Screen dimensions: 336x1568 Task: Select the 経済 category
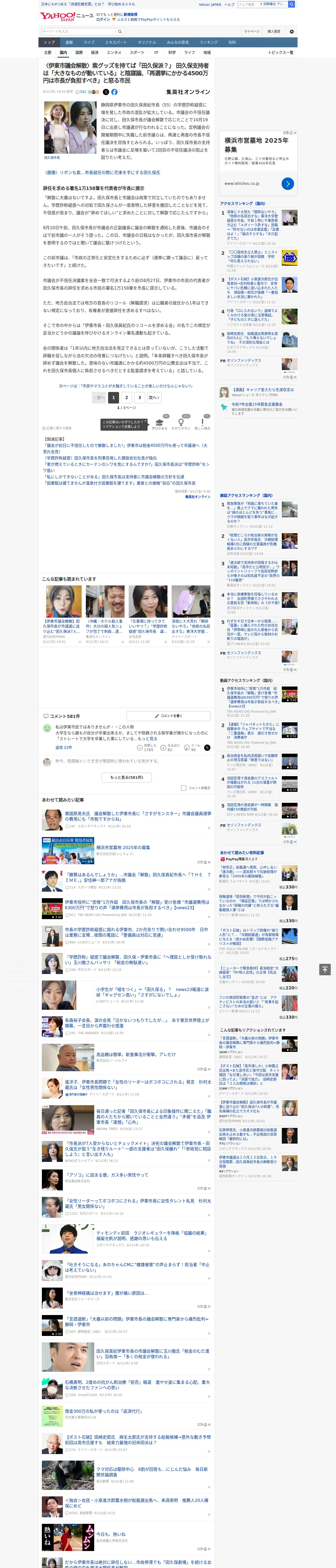[x=94, y=52]
